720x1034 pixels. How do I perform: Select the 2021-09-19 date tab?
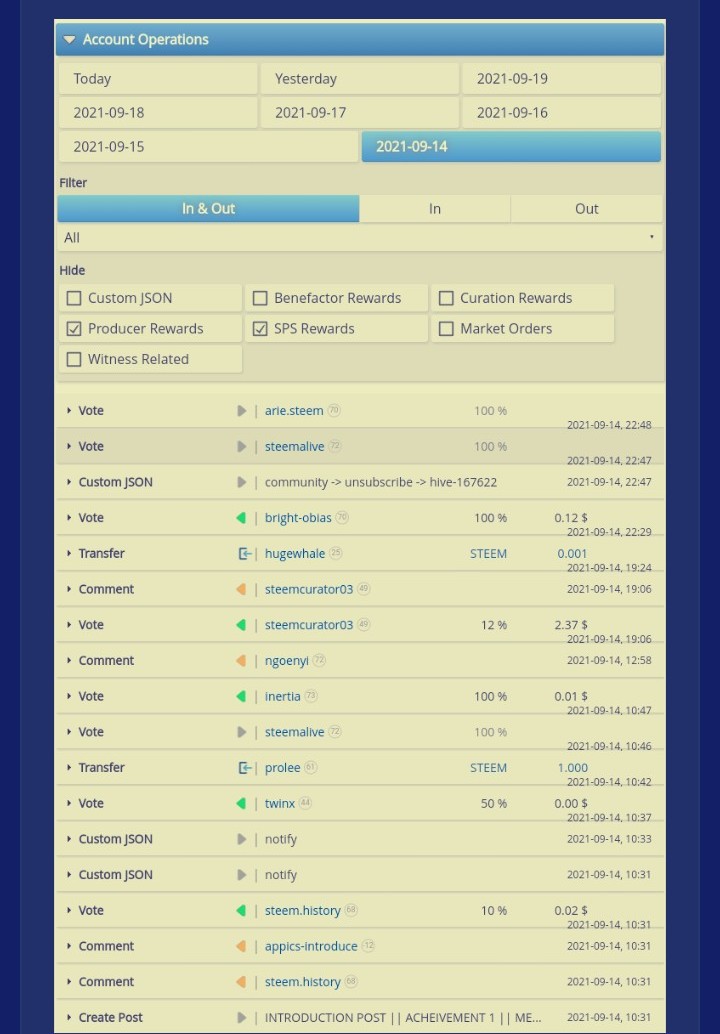(561, 78)
